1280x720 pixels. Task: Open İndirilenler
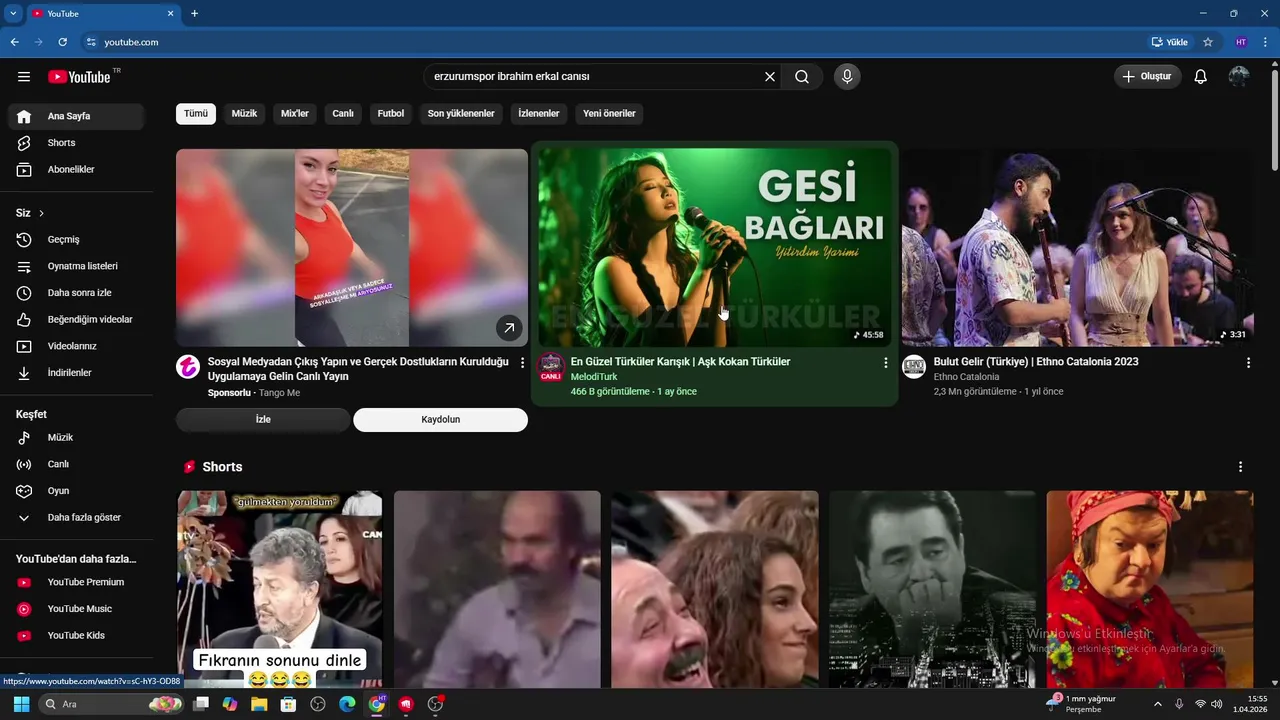pos(76,373)
